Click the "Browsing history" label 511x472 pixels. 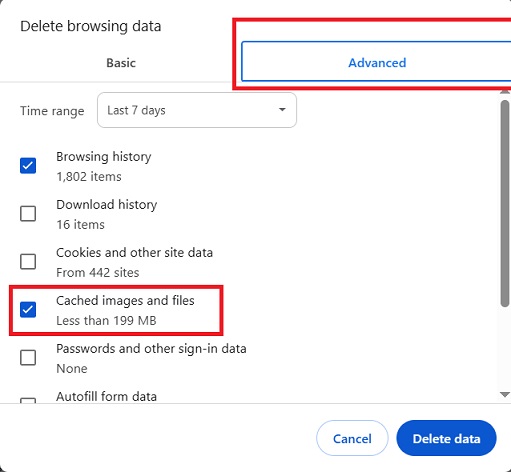104,157
